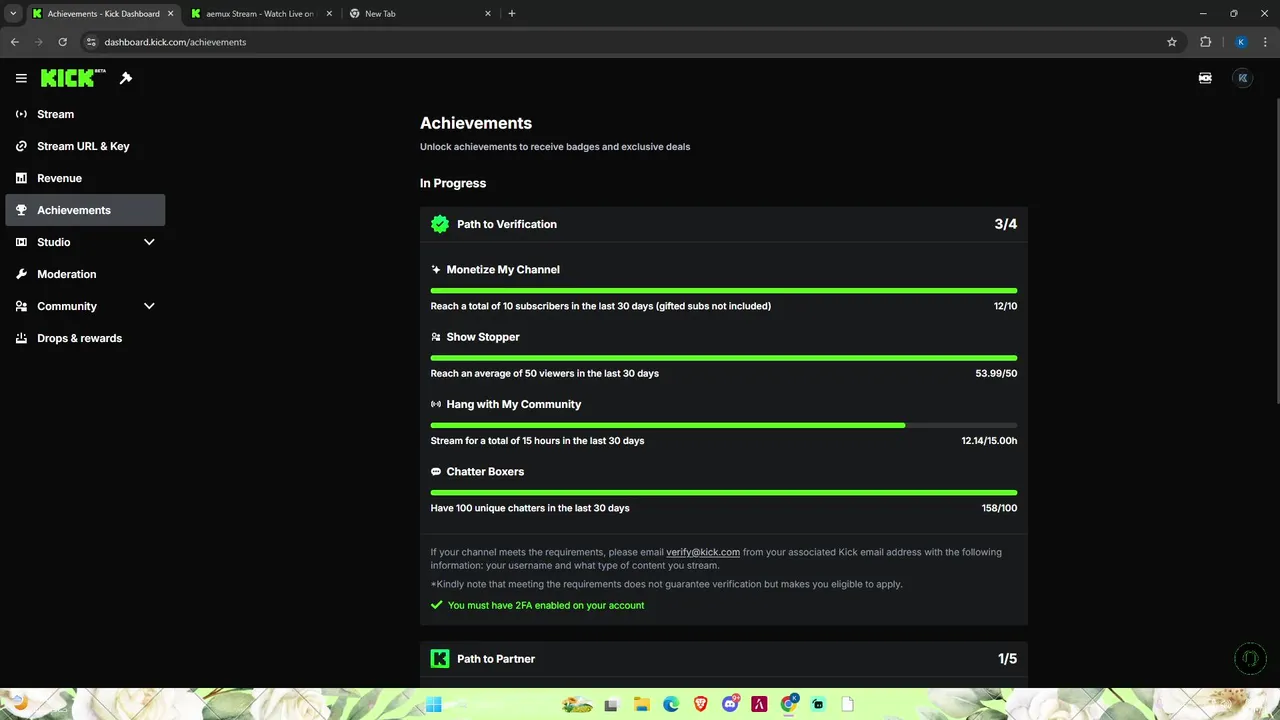Go to Stream URL & Key

pos(85,146)
